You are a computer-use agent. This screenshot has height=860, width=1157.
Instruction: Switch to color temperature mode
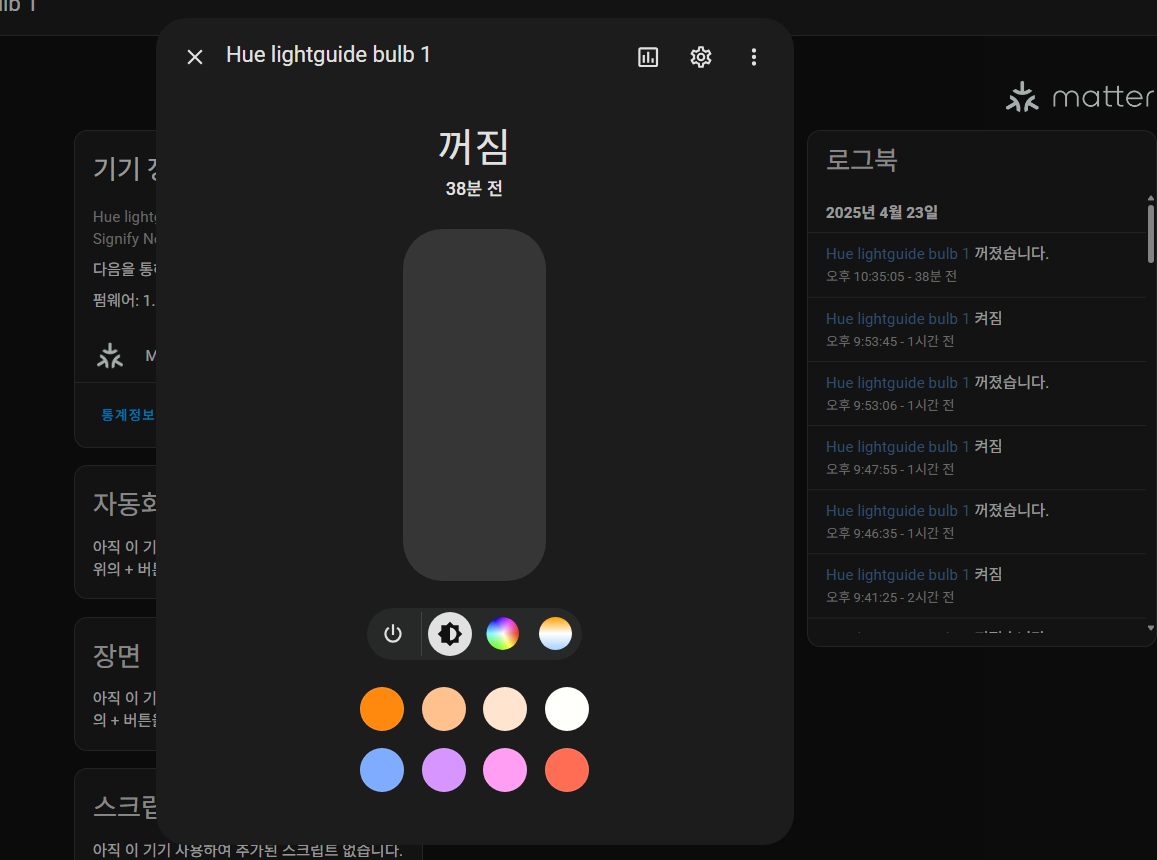[x=555, y=634]
